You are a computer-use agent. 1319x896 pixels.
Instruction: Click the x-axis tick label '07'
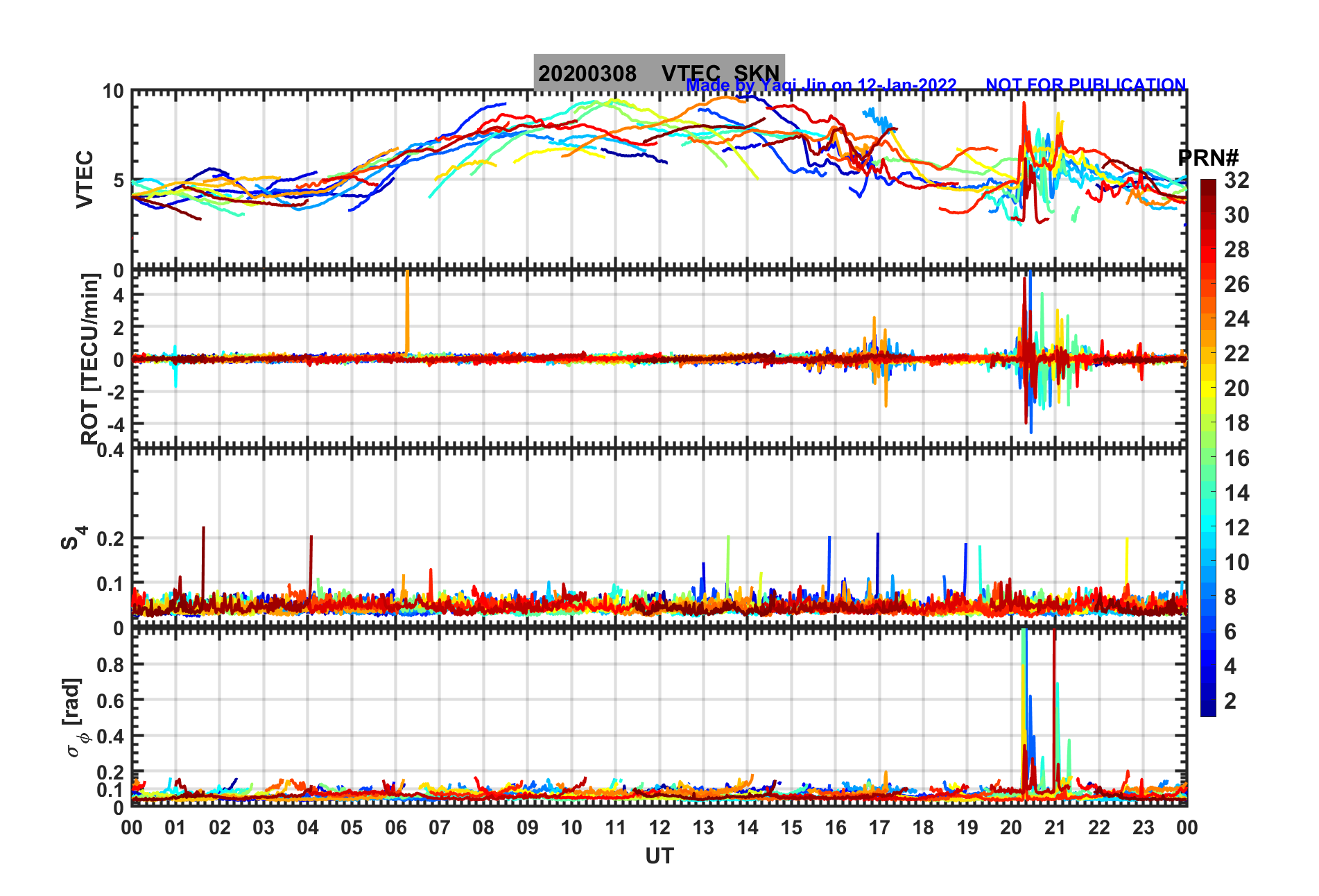tap(440, 827)
